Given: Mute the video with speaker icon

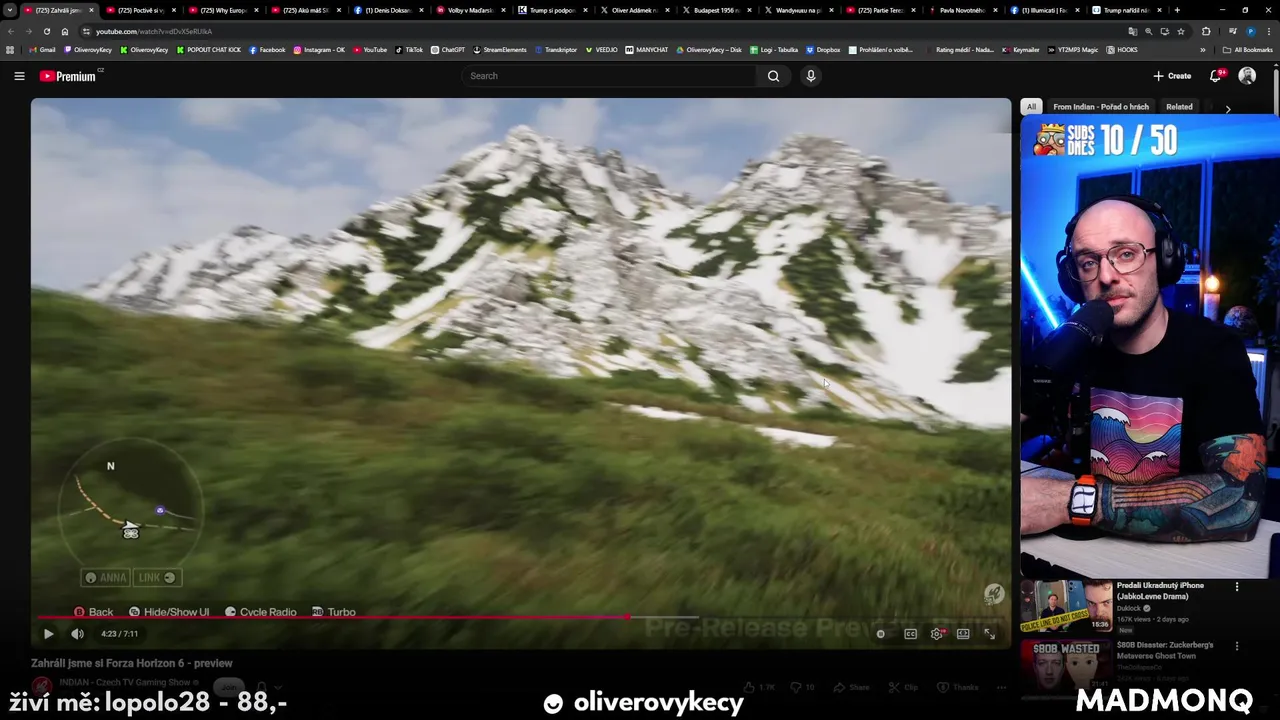Looking at the screenshot, I should click(x=77, y=633).
